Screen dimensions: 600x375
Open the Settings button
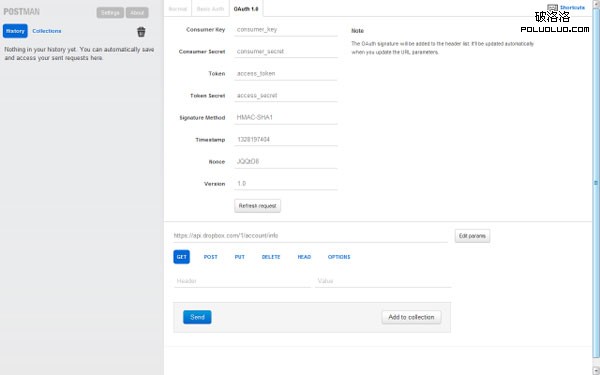click(110, 13)
